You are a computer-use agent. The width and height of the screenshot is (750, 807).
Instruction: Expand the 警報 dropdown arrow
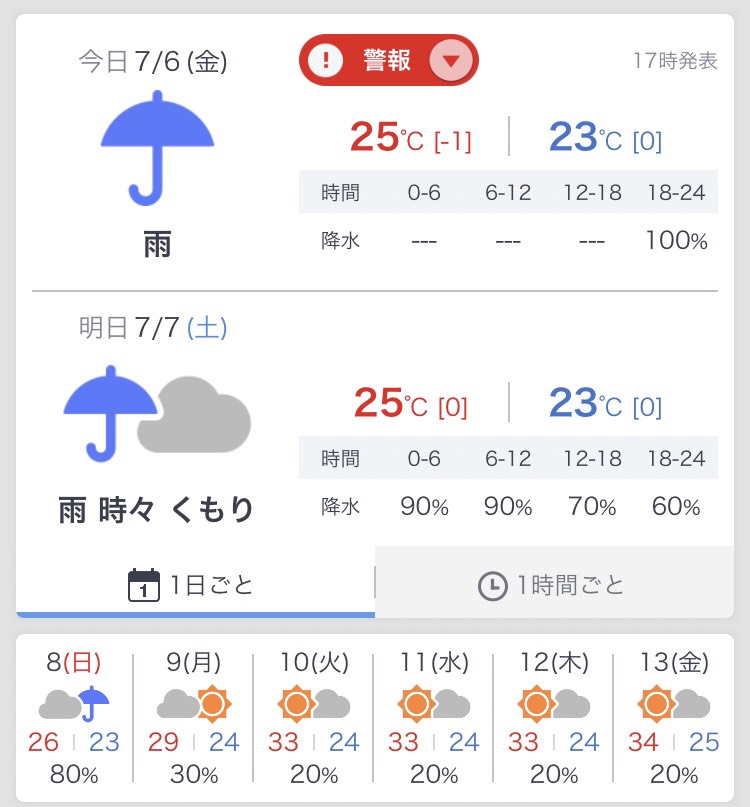451,61
